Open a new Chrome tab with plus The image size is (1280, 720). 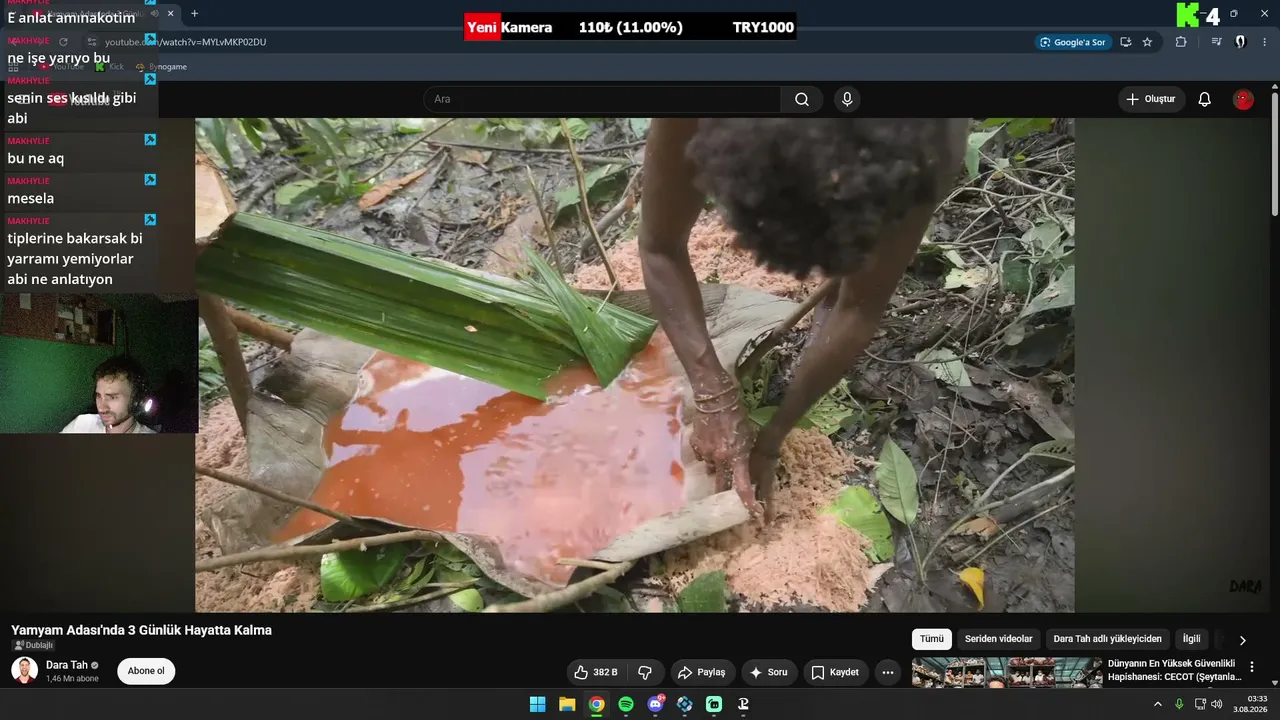coord(194,14)
